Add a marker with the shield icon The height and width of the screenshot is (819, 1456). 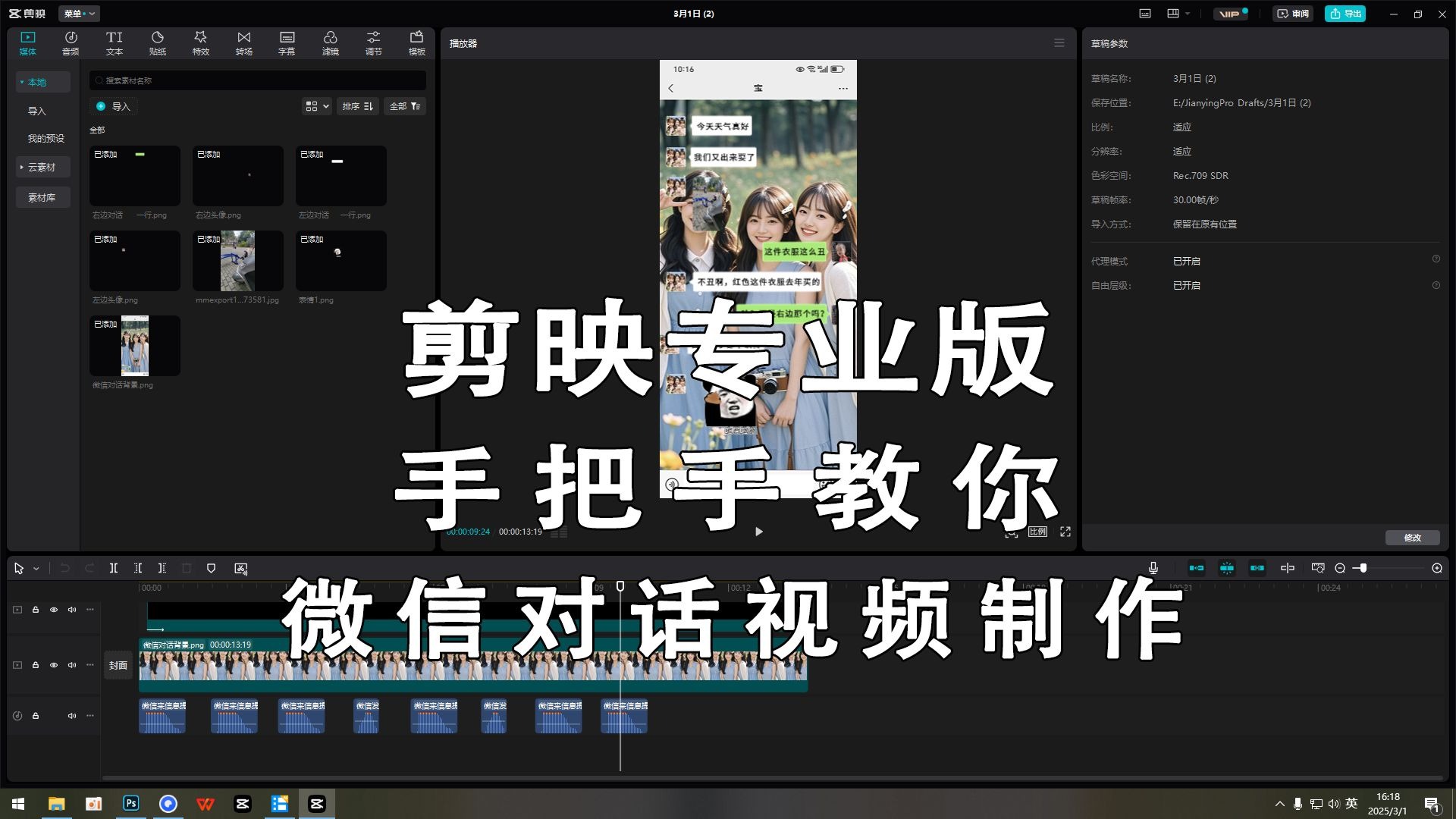click(x=212, y=568)
